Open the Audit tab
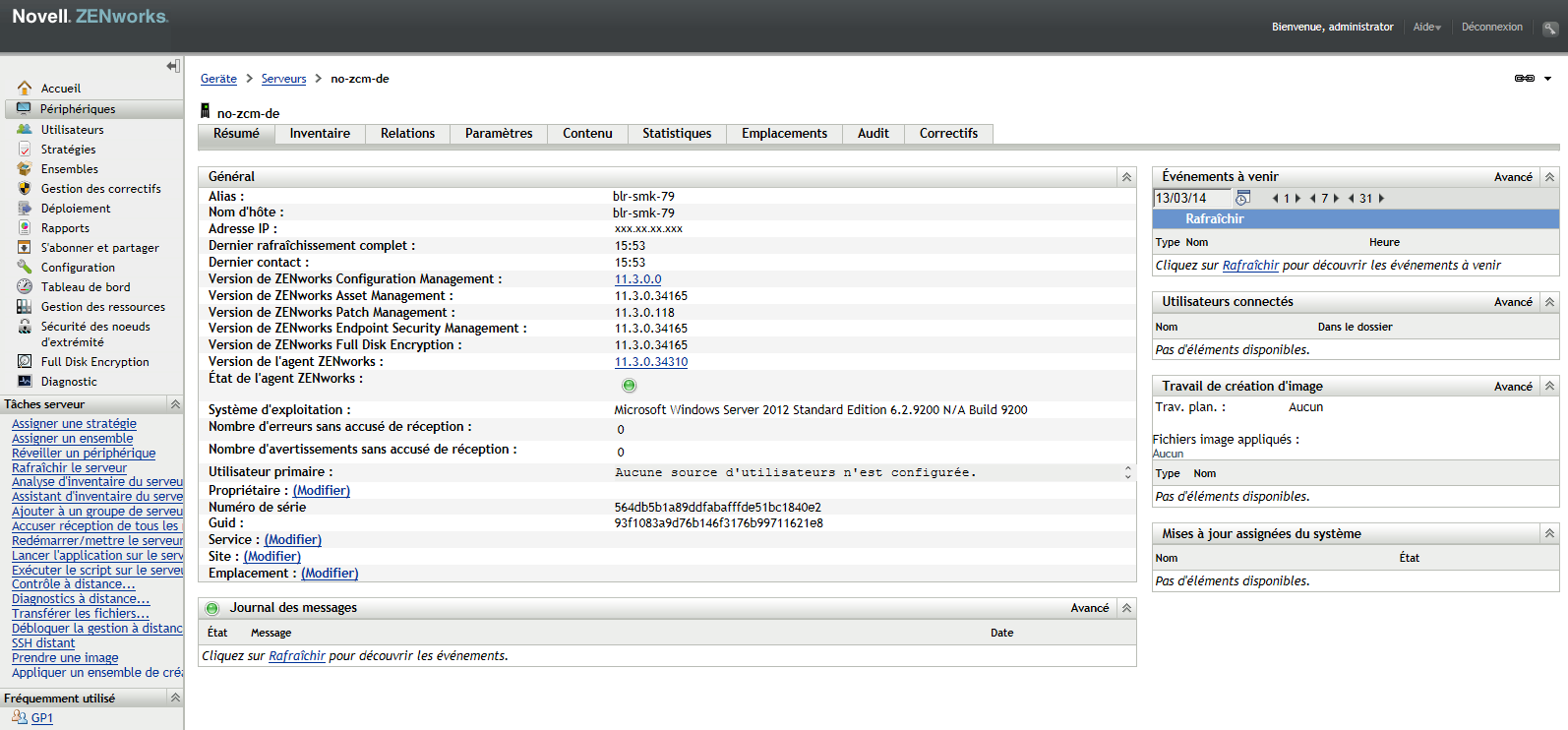Viewport: 1568px width, 730px height. tap(873, 134)
